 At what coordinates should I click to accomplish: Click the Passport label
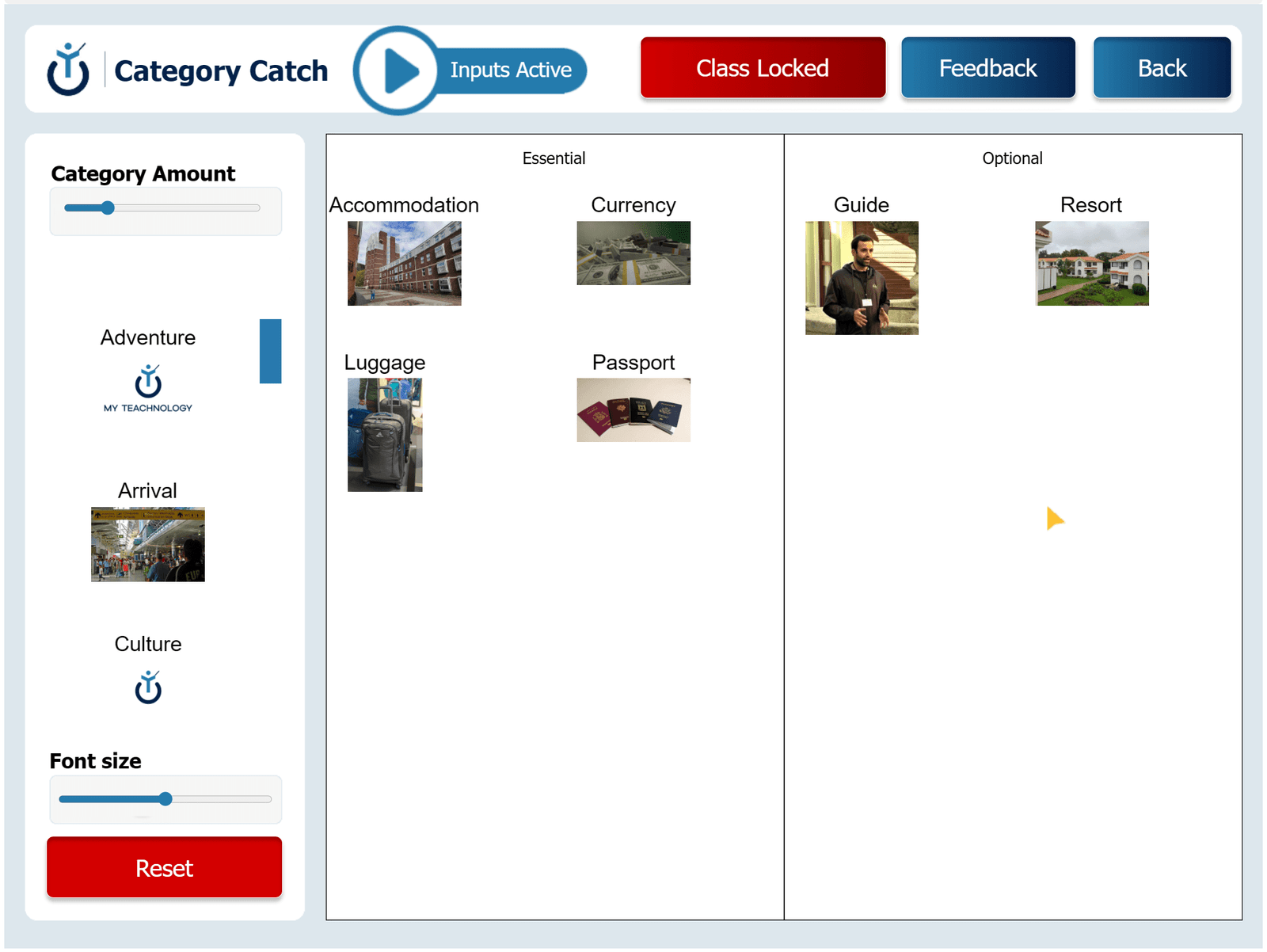tap(633, 363)
